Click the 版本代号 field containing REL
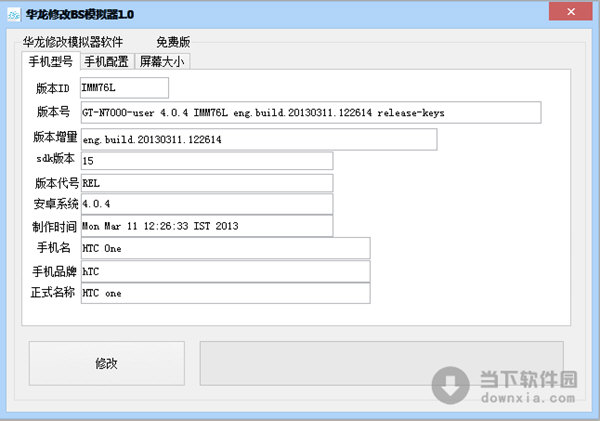Screen dimensions: 600x421 point(207,183)
